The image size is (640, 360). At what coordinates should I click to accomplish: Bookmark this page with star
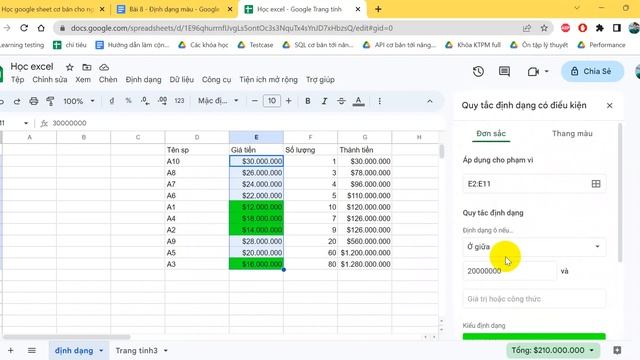544,28
